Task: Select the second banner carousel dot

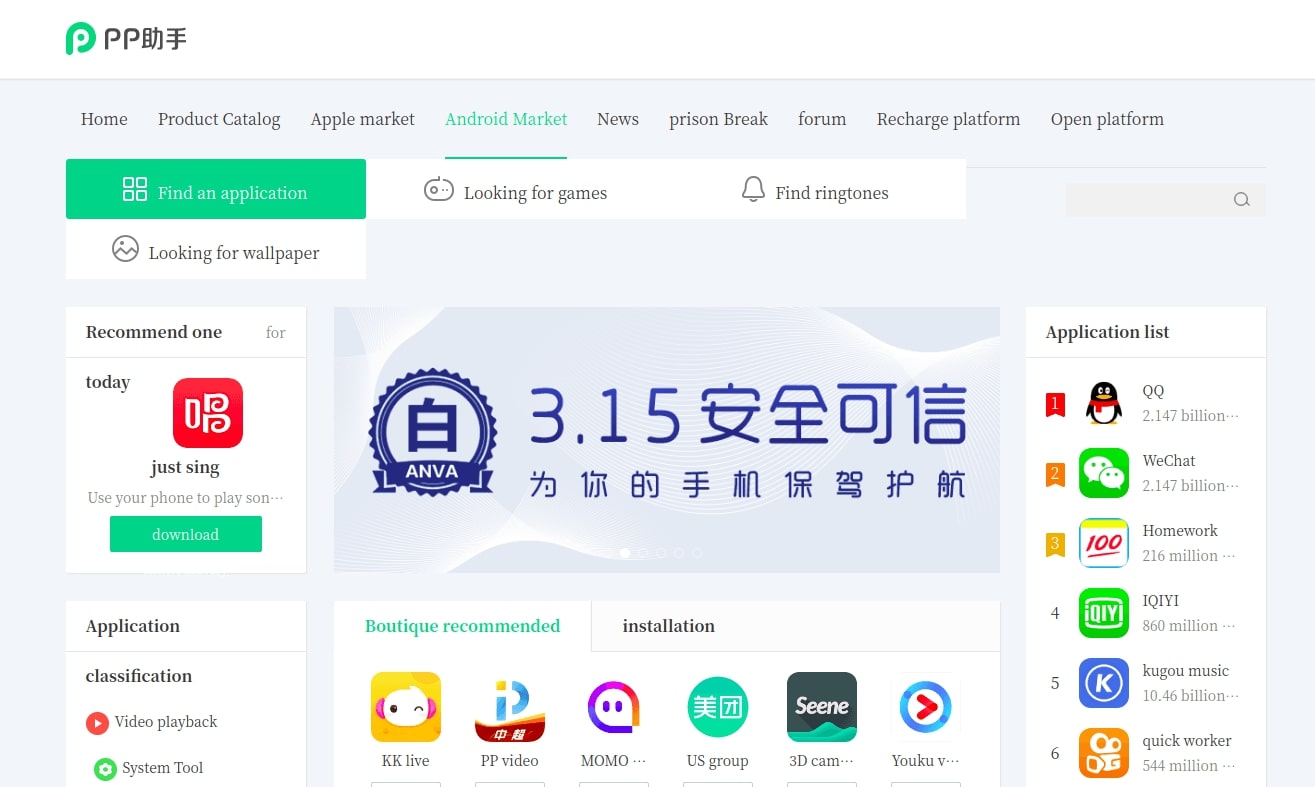Action: coord(643,553)
